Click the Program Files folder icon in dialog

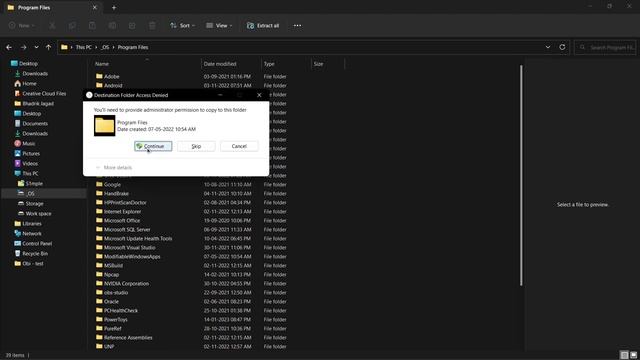point(104,125)
